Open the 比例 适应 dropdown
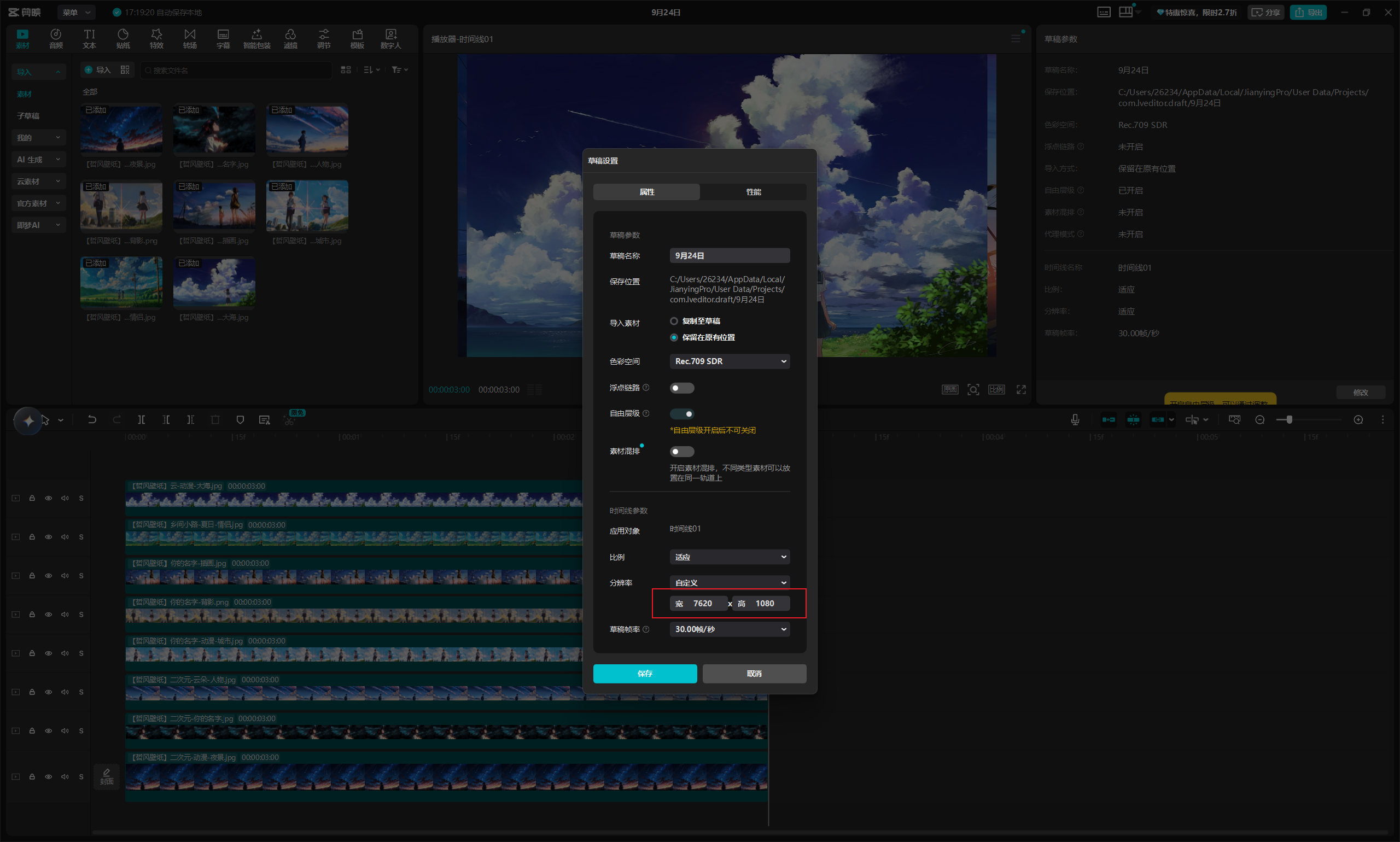 (729, 557)
